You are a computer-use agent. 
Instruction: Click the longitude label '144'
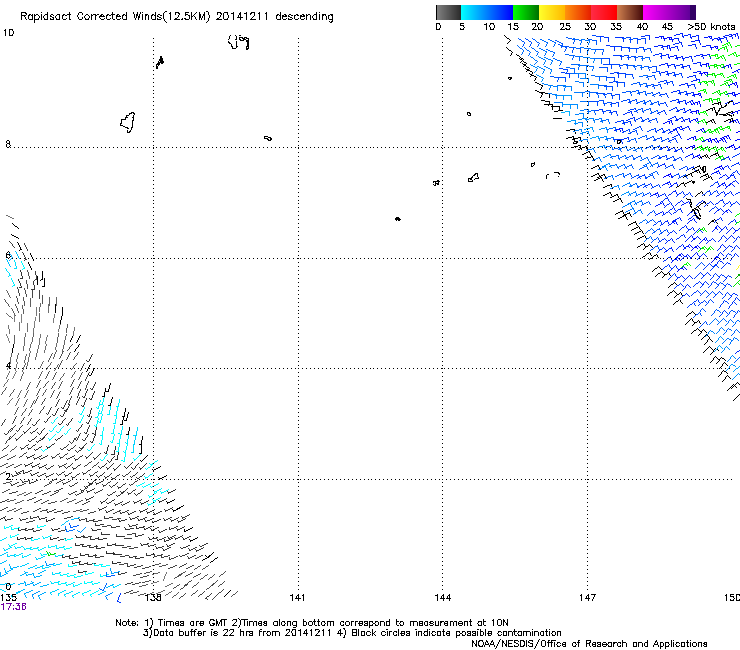[x=443, y=598]
